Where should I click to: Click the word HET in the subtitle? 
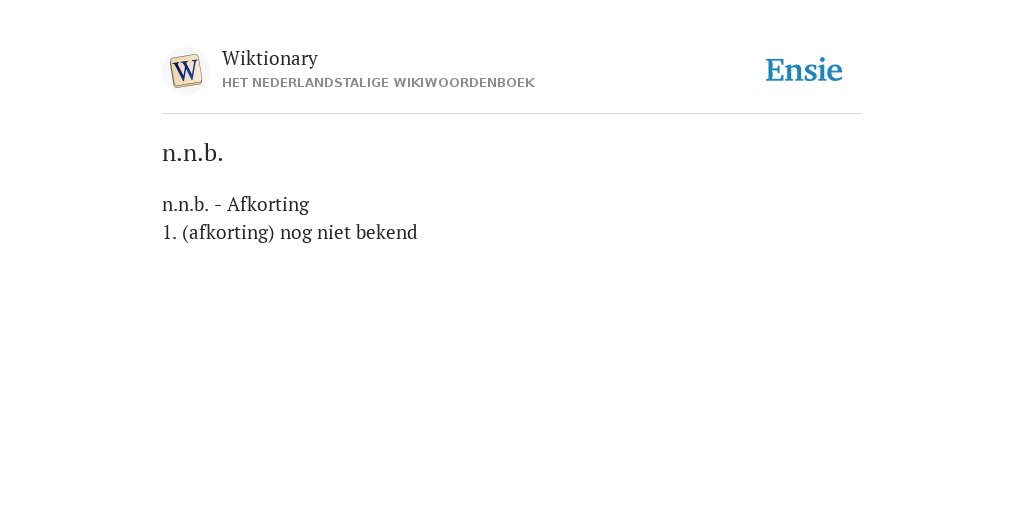(234, 83)
